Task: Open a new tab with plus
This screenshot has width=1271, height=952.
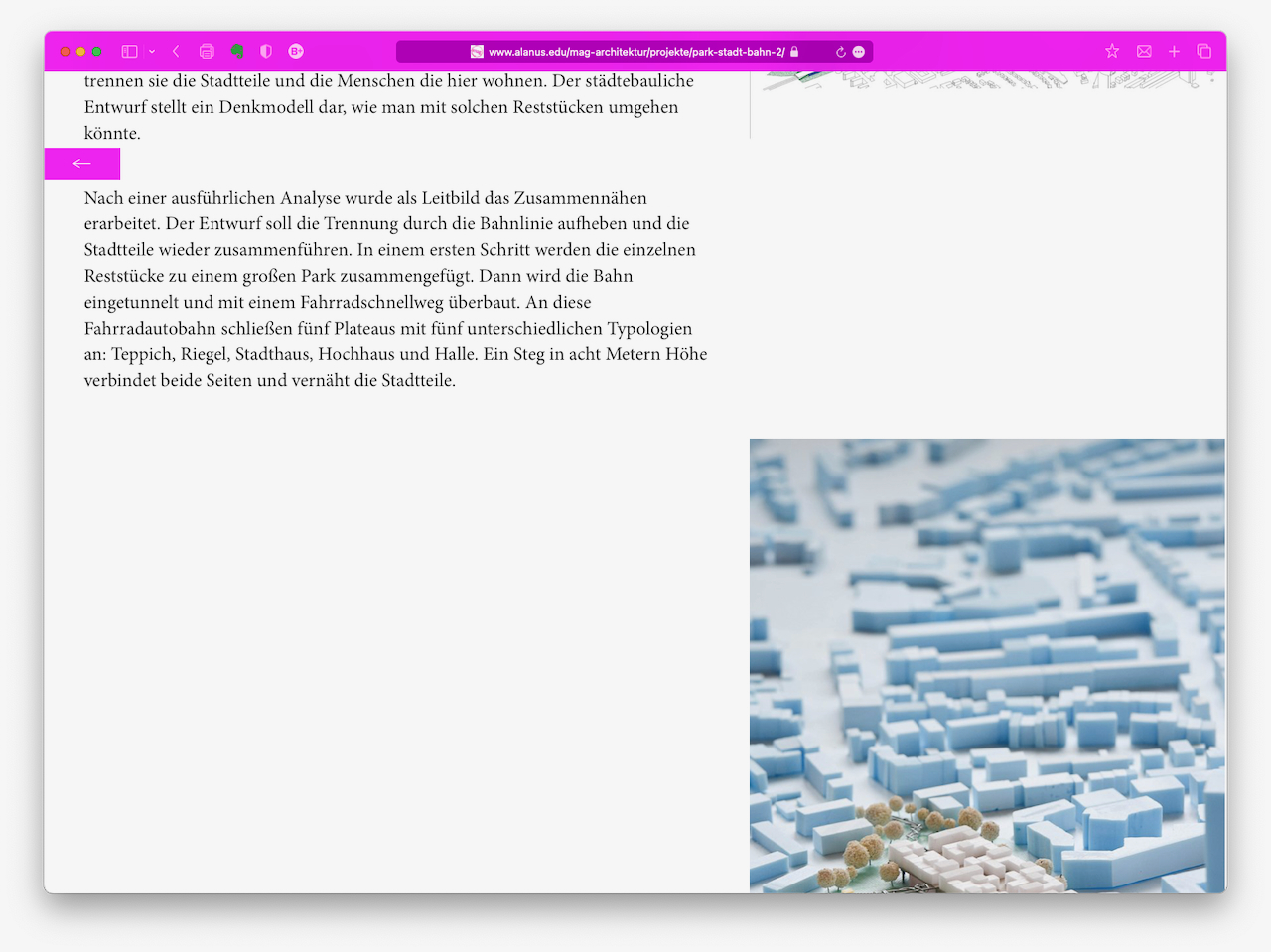Action: pos(1174,51)
